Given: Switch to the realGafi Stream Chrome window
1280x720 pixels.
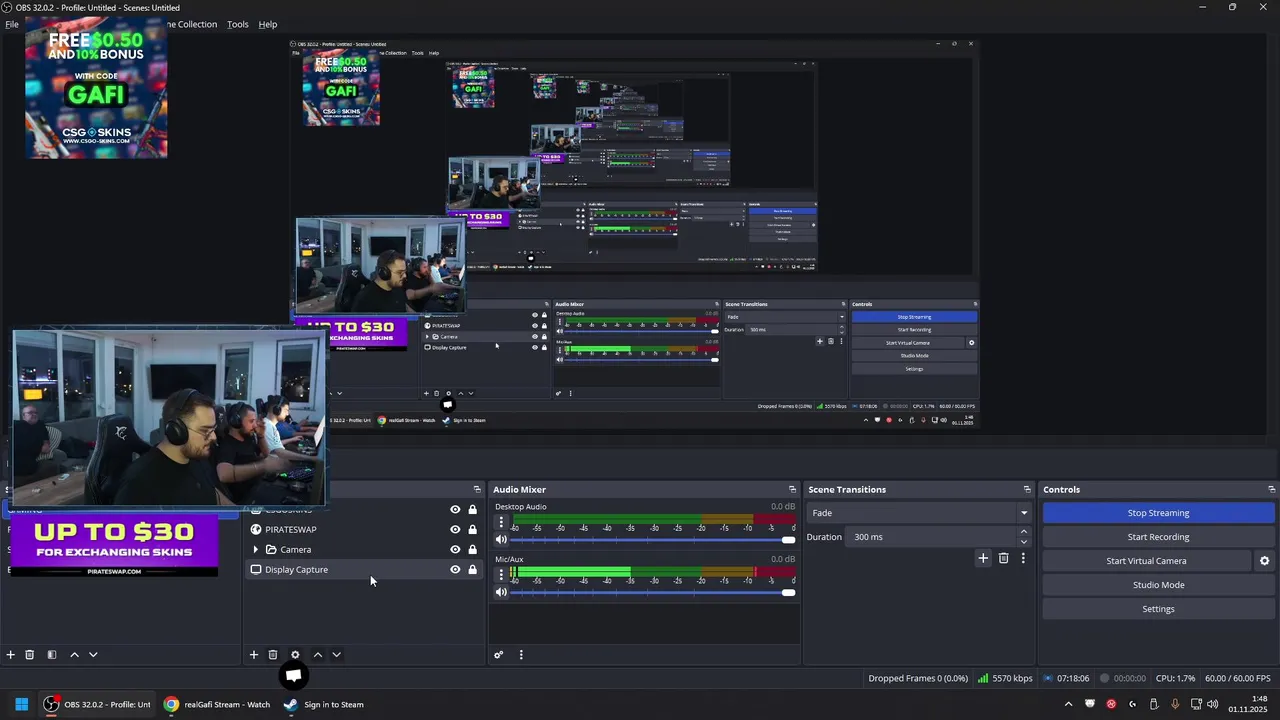Looking at the screenshot, I should click(x=217, y=704).
